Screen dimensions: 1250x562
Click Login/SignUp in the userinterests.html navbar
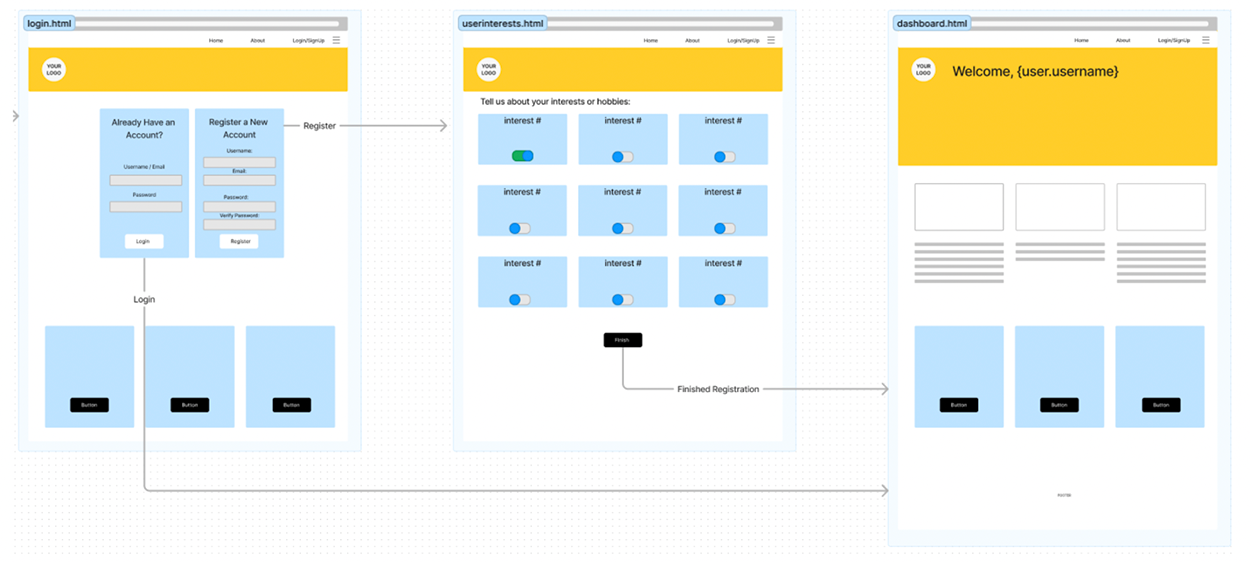tap(743, 41)
